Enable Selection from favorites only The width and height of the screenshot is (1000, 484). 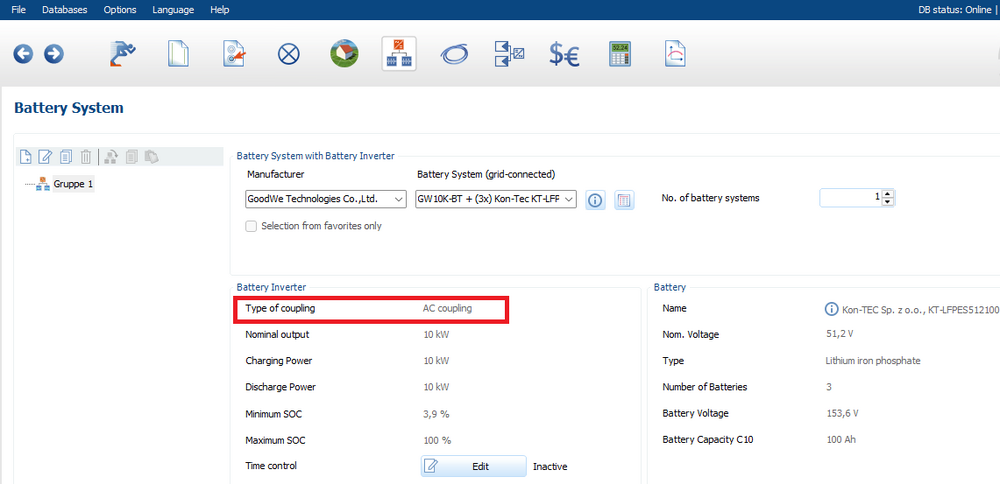coord(252,226)
